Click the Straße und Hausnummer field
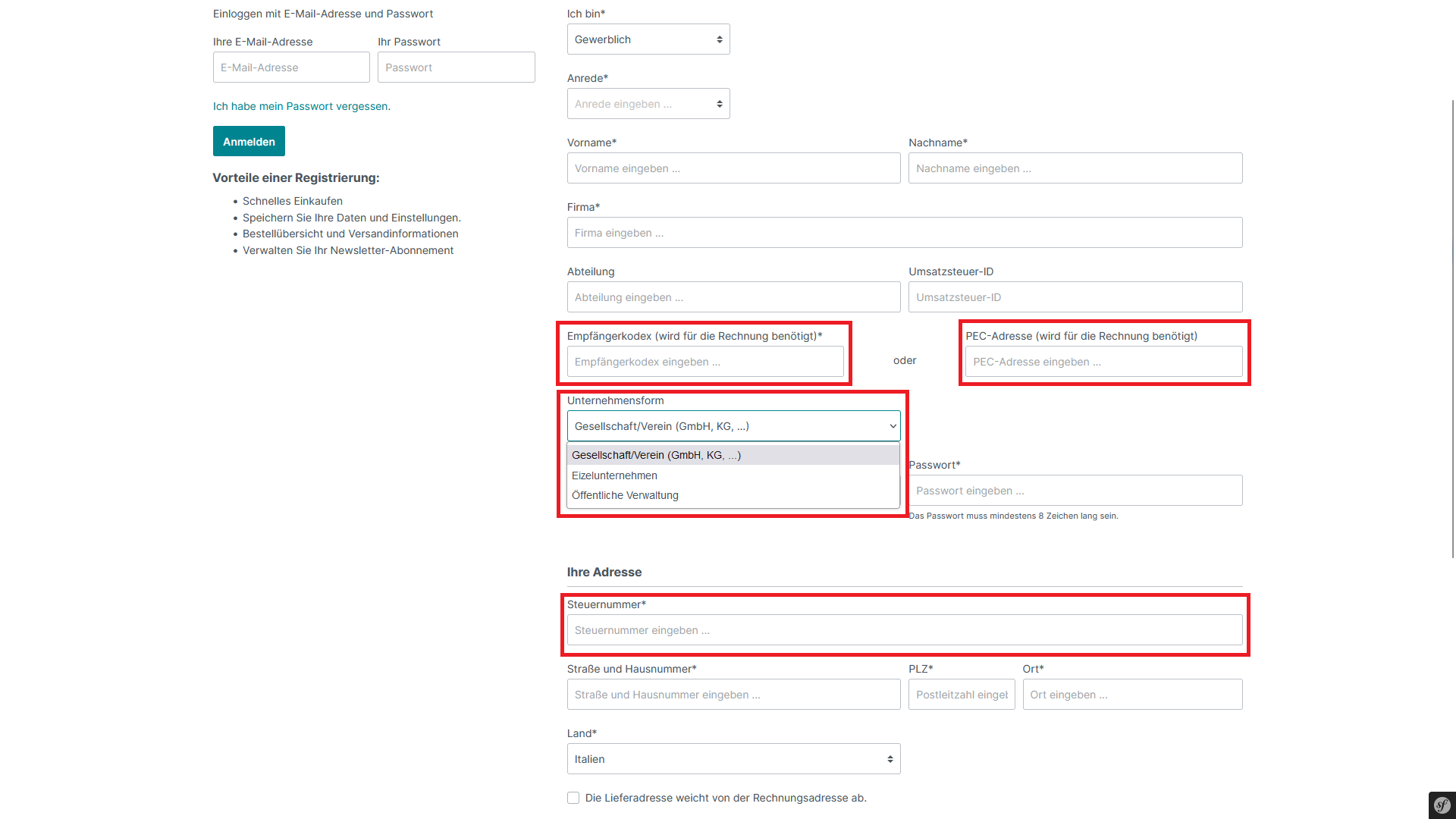The width and height of the screenshot is (1456, 819). (x=733, y=695)
